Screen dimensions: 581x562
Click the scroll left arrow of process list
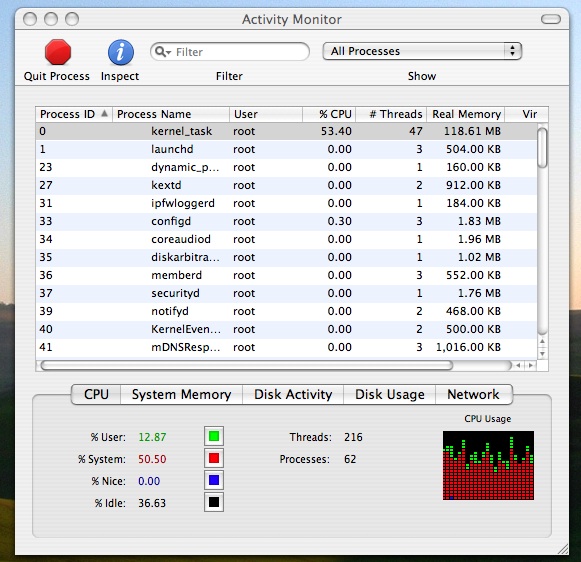(x=518, y=366)
